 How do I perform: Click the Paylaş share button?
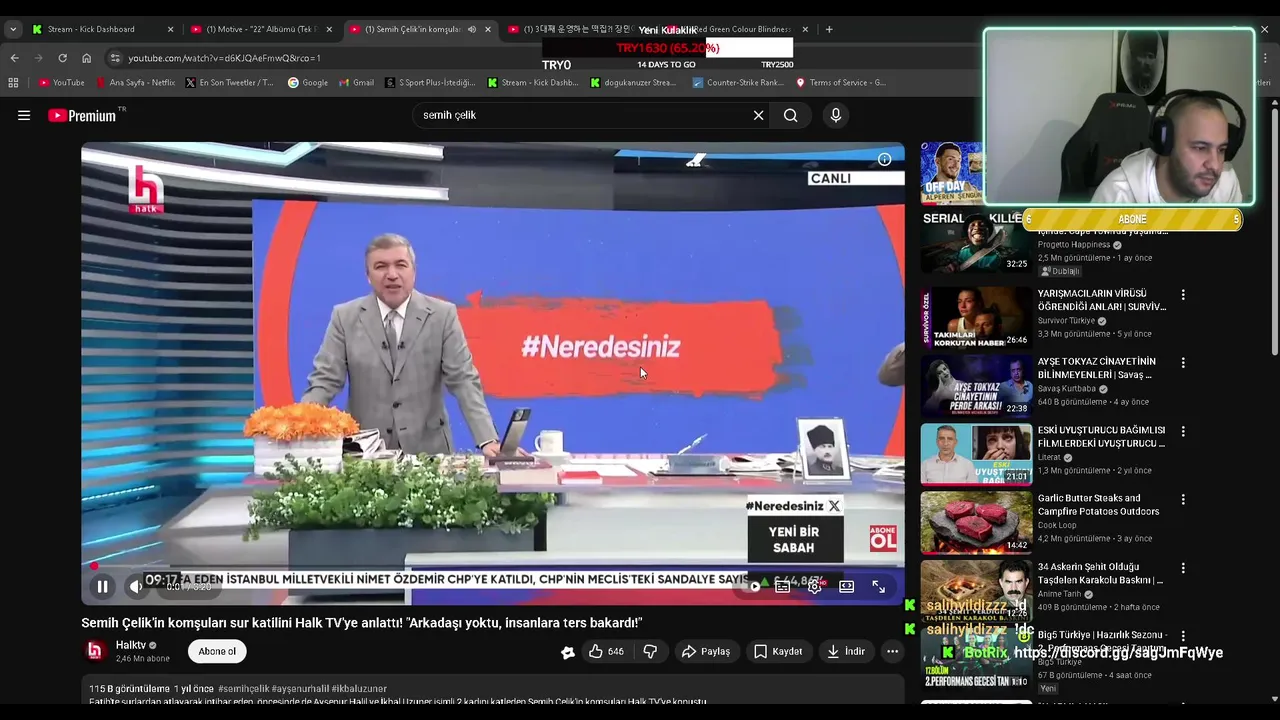(x=706, y=651)
